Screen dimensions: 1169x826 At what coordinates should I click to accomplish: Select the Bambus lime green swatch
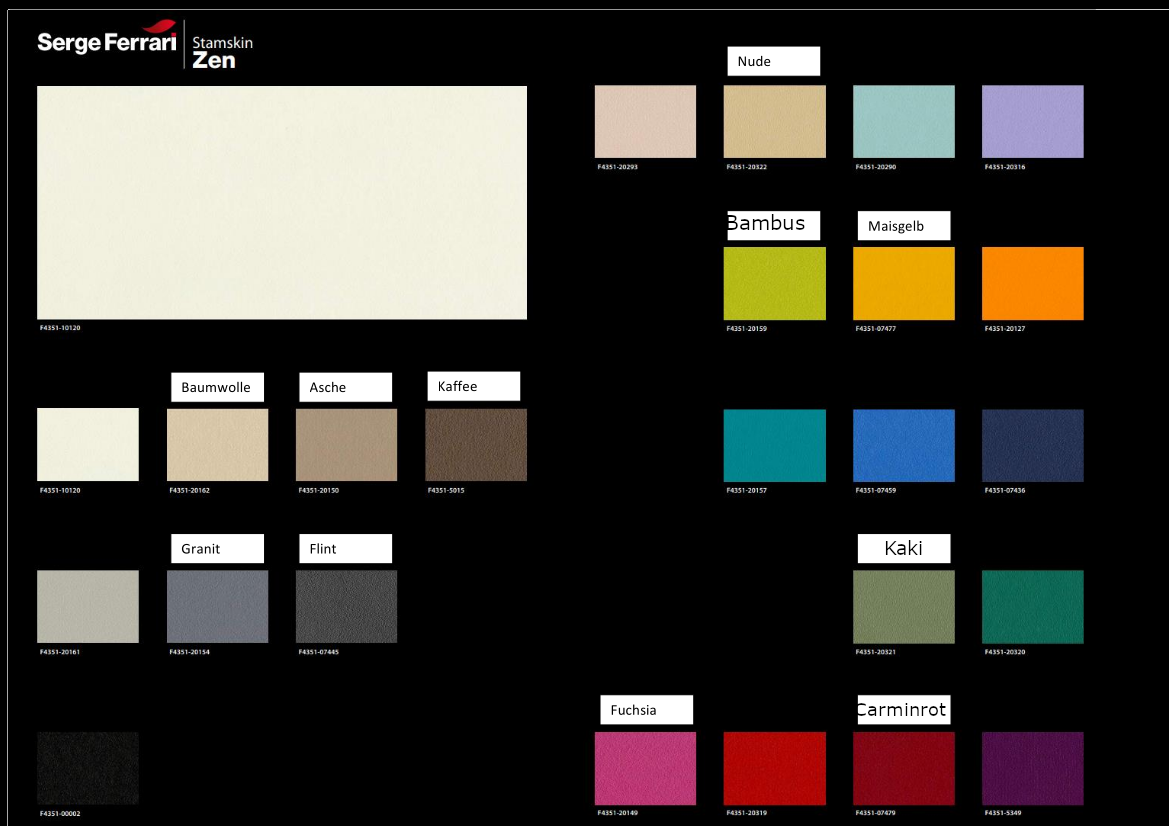pyautogui.click(x=775, y=283)
